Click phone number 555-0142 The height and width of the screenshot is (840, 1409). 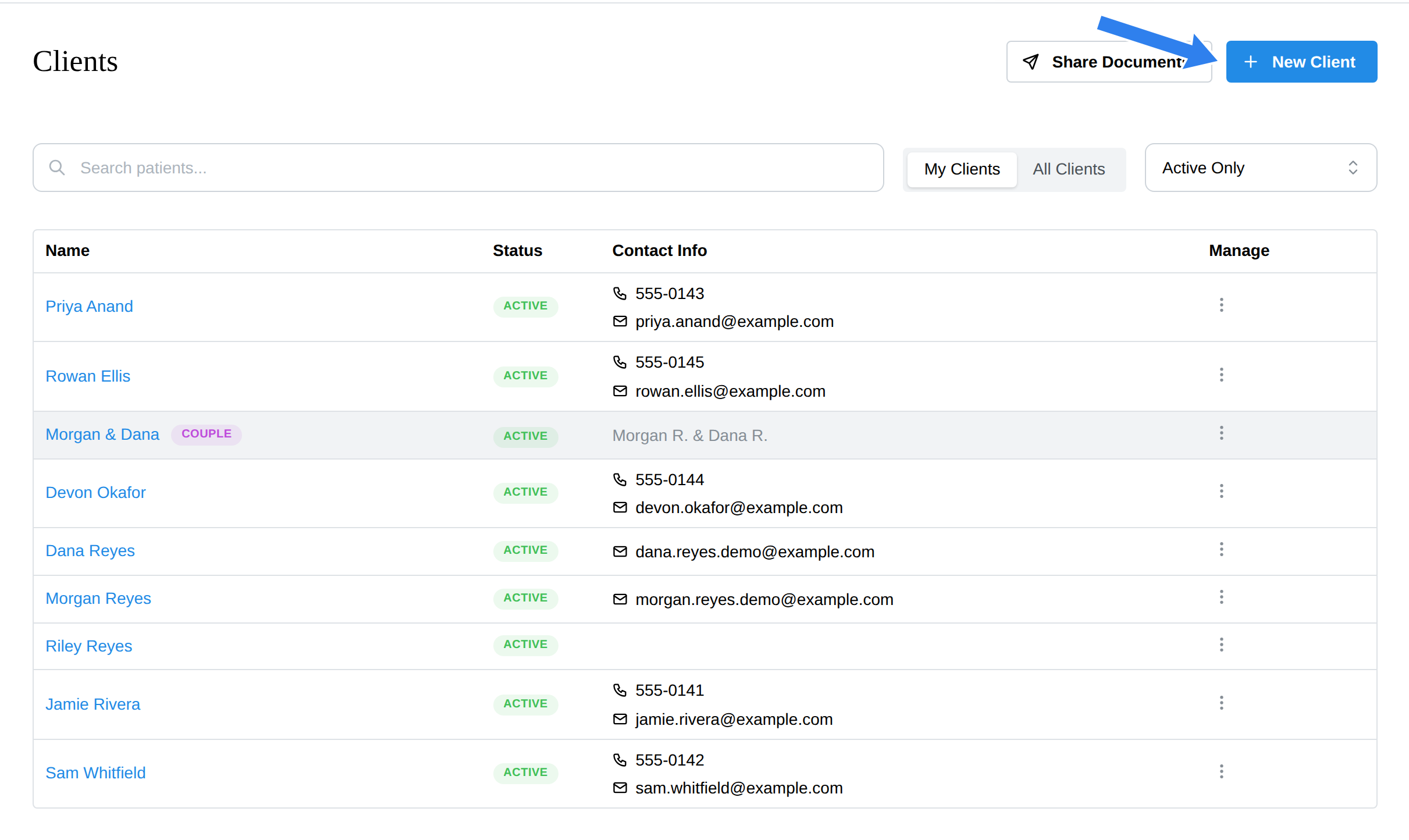(x=670, y=760)
